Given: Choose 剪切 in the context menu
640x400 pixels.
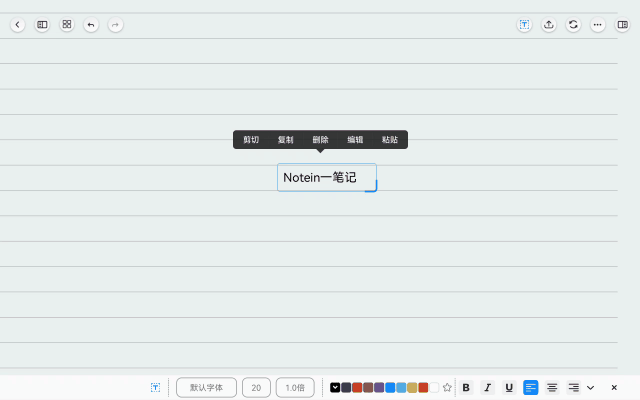Looking at the screenshot, I should pos(251,140).
